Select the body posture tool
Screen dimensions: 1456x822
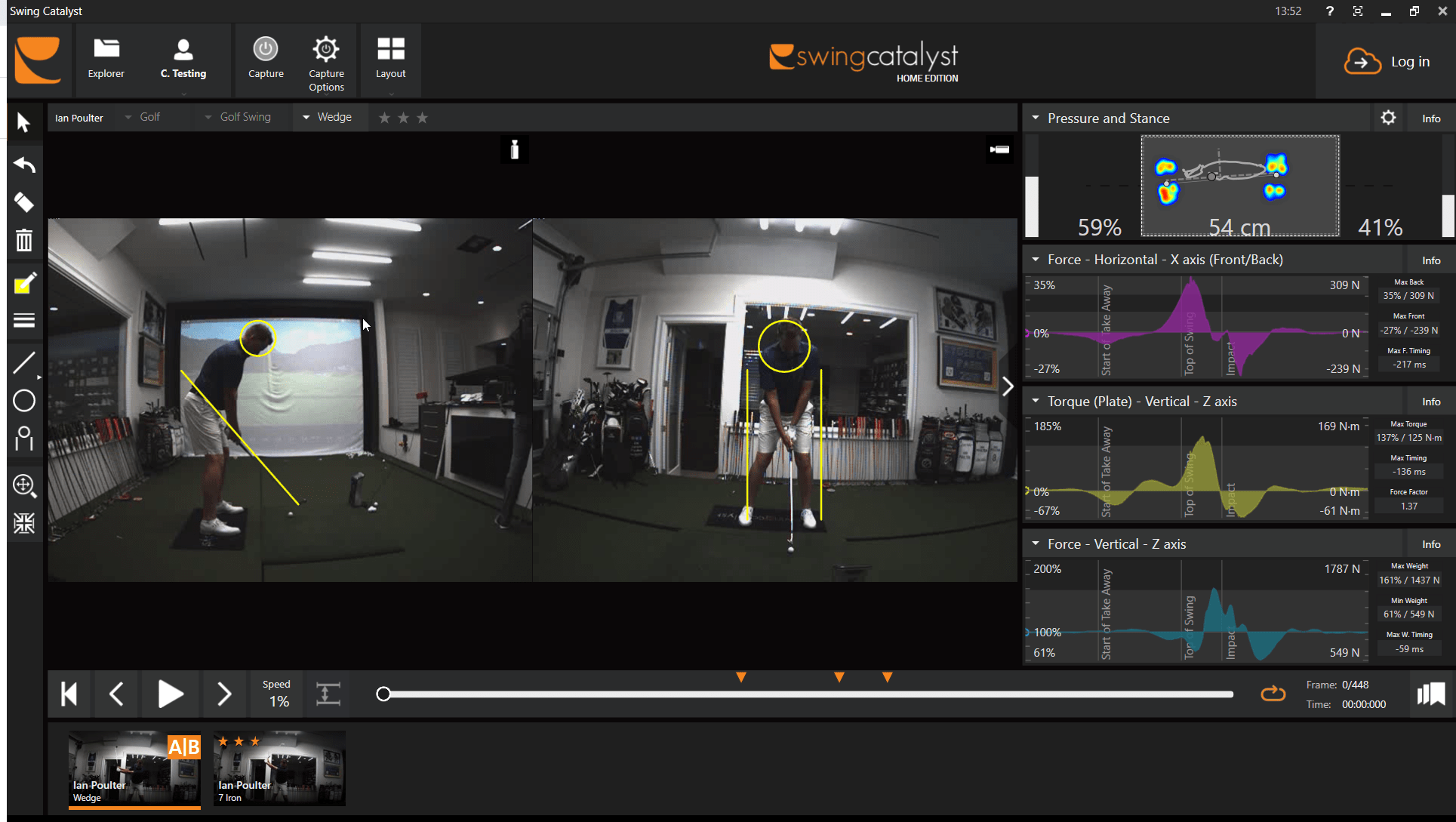point(24,439)
